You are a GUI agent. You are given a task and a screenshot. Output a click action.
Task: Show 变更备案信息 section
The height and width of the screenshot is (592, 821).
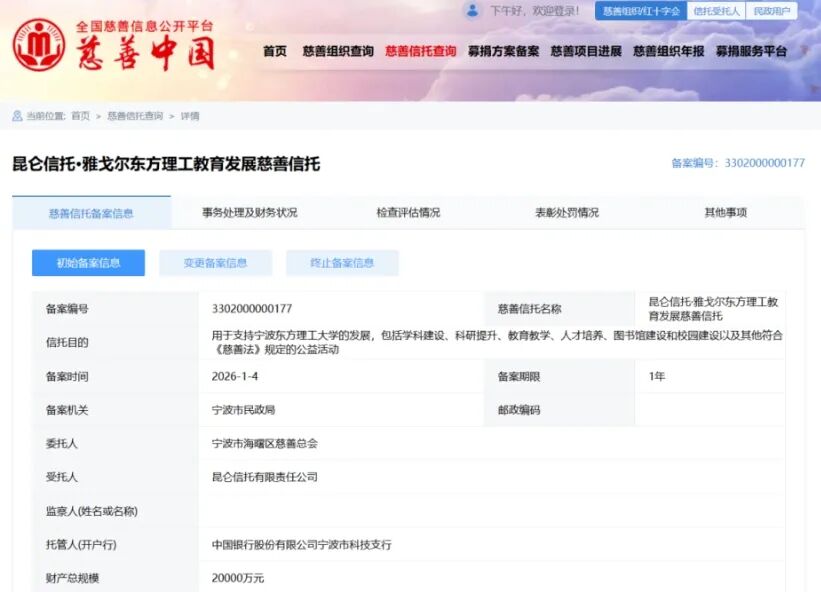215,263
